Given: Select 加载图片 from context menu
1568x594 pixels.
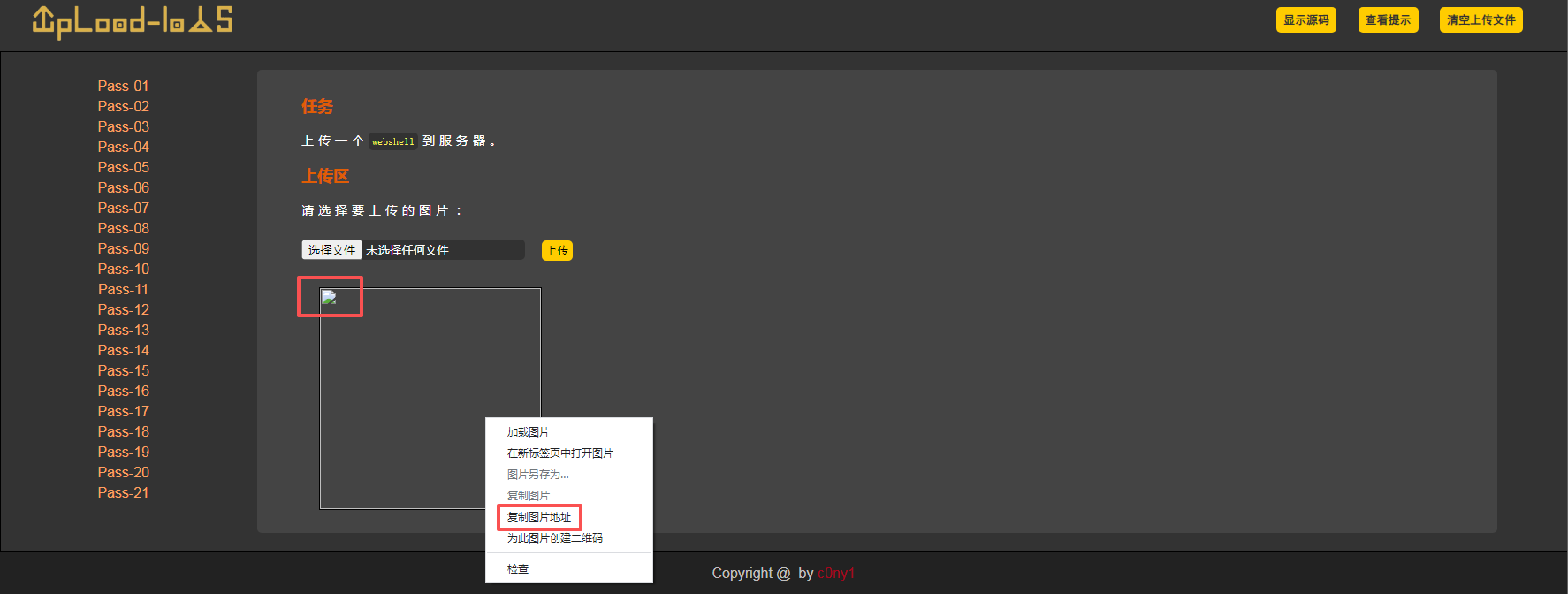Looking at the screenshot, I should pyautogui.click(x=529, y=432).
